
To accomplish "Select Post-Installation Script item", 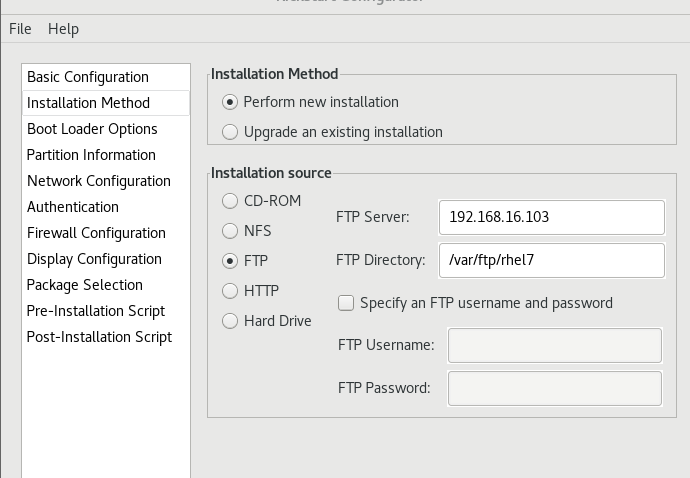I will click(99, 337).
